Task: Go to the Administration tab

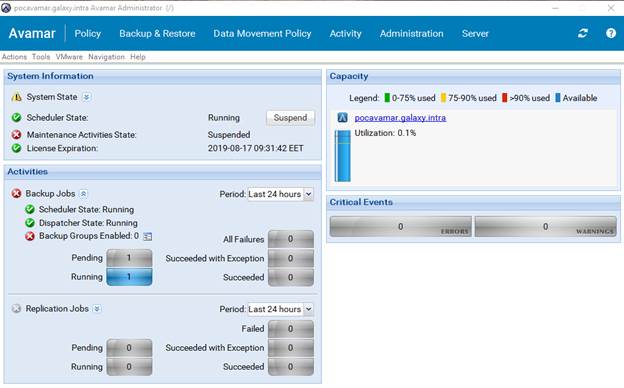Action: pos(411,33)
